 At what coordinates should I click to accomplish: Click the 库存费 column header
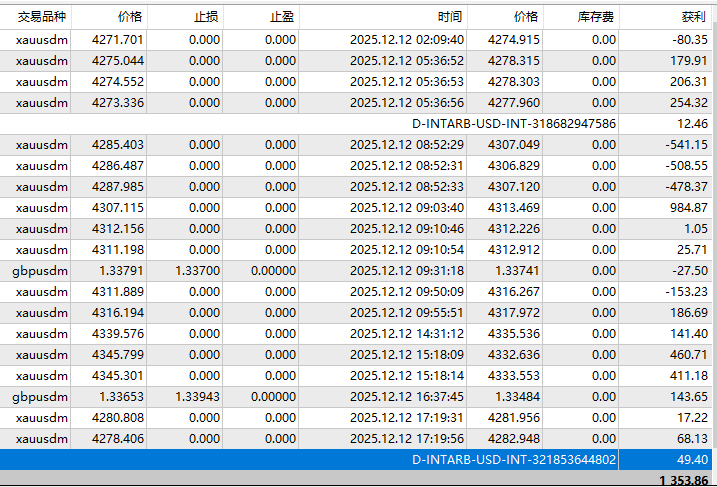coord(596,17)
